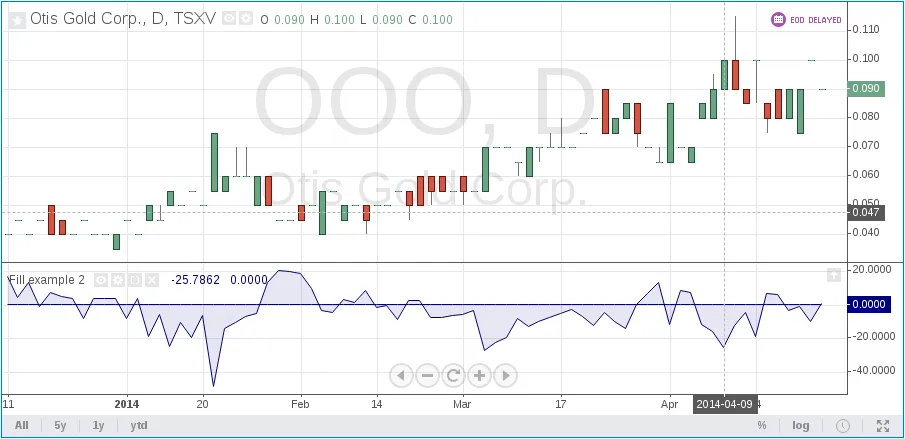
Task: Expand chart to fullscreen
Action: [x=882, y=425]
